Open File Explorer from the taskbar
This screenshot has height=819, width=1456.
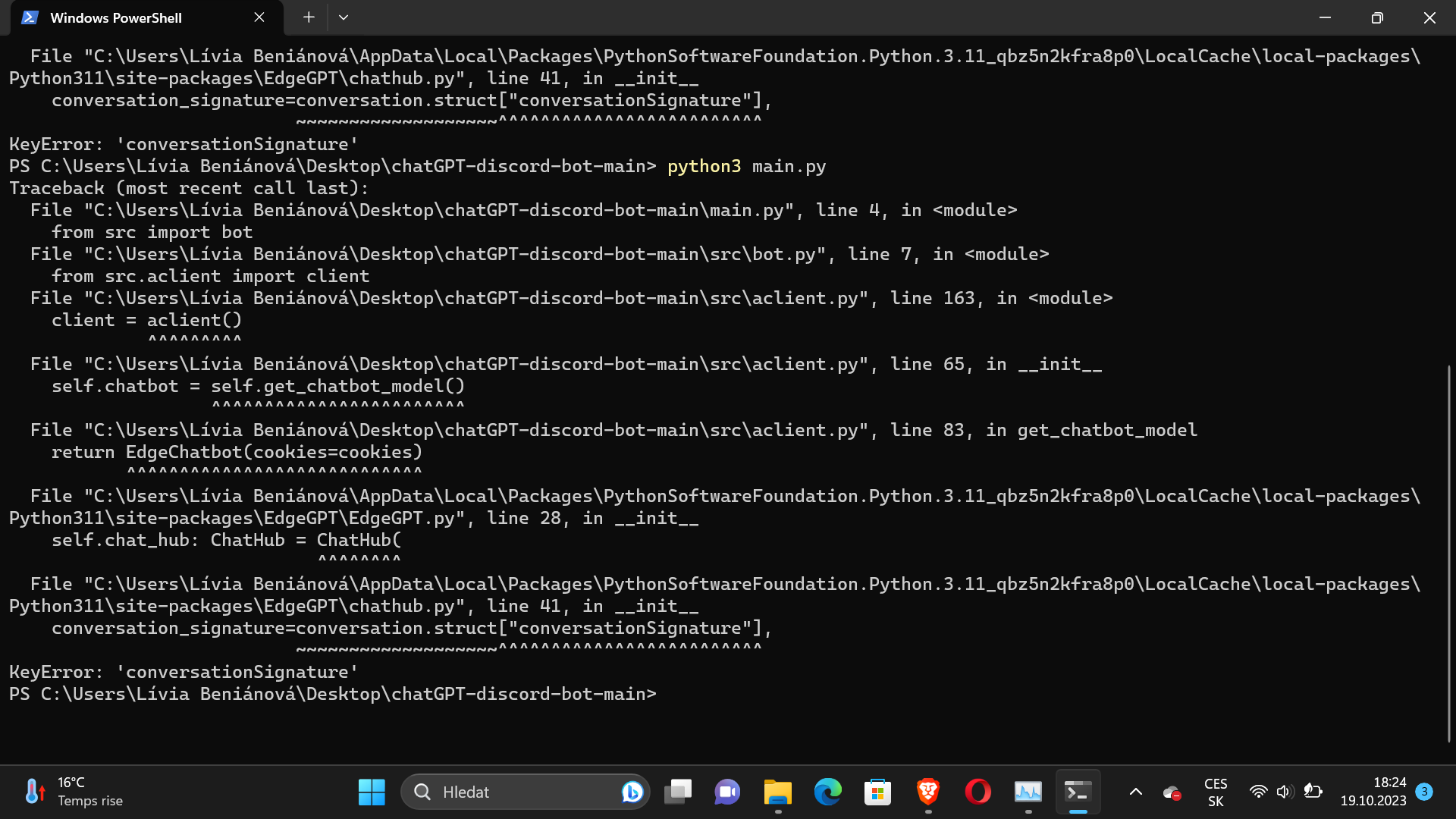click(777, 792)
